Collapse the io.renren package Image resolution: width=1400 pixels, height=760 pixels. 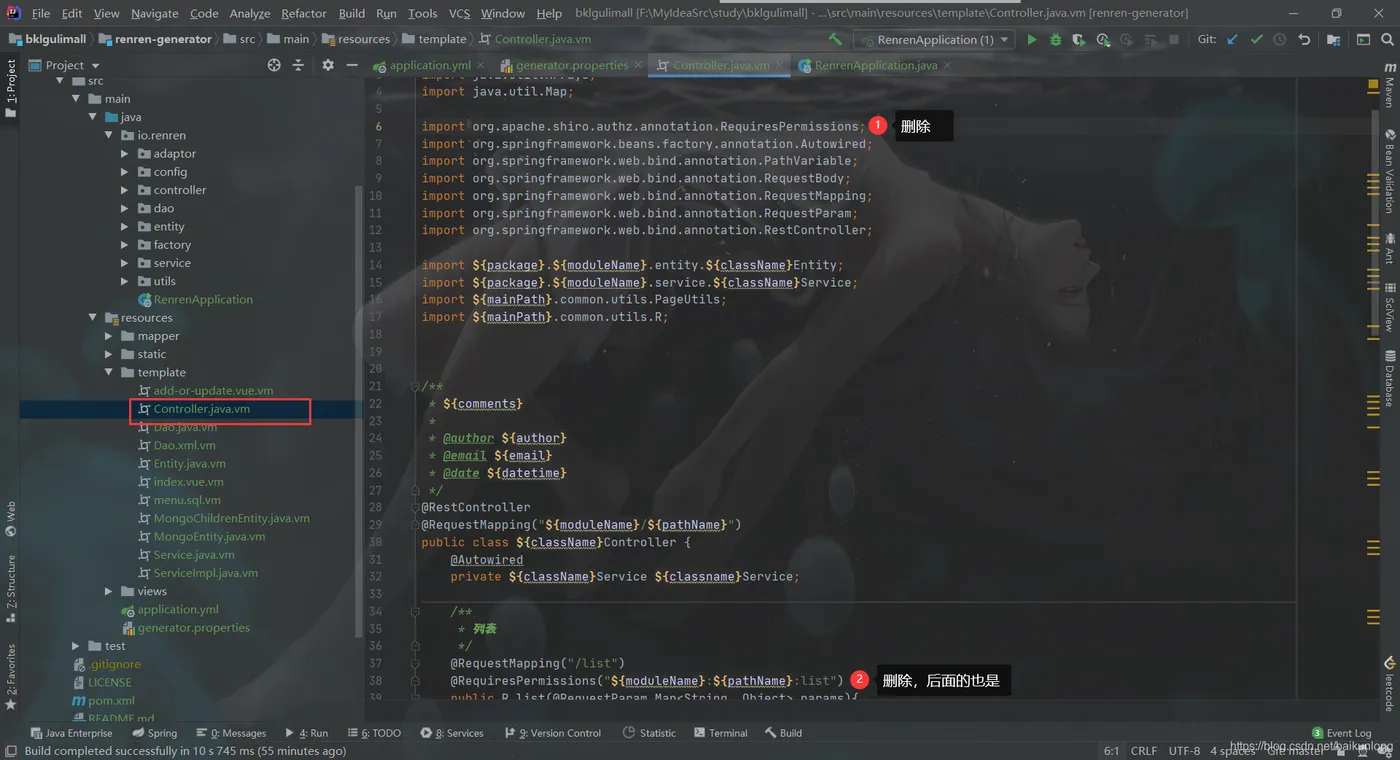point(109,135)
